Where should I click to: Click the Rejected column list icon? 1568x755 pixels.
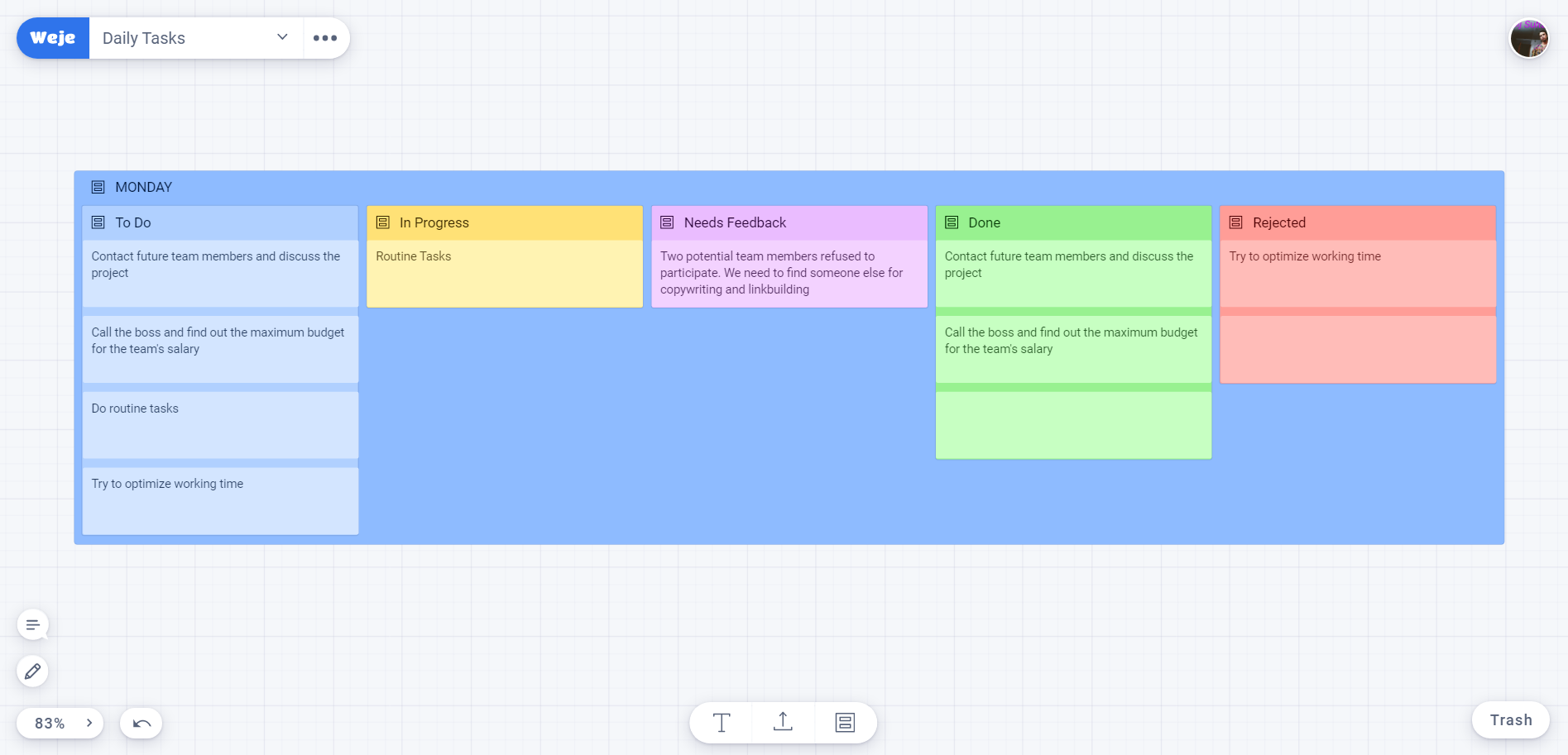(x=1236, y=222)
